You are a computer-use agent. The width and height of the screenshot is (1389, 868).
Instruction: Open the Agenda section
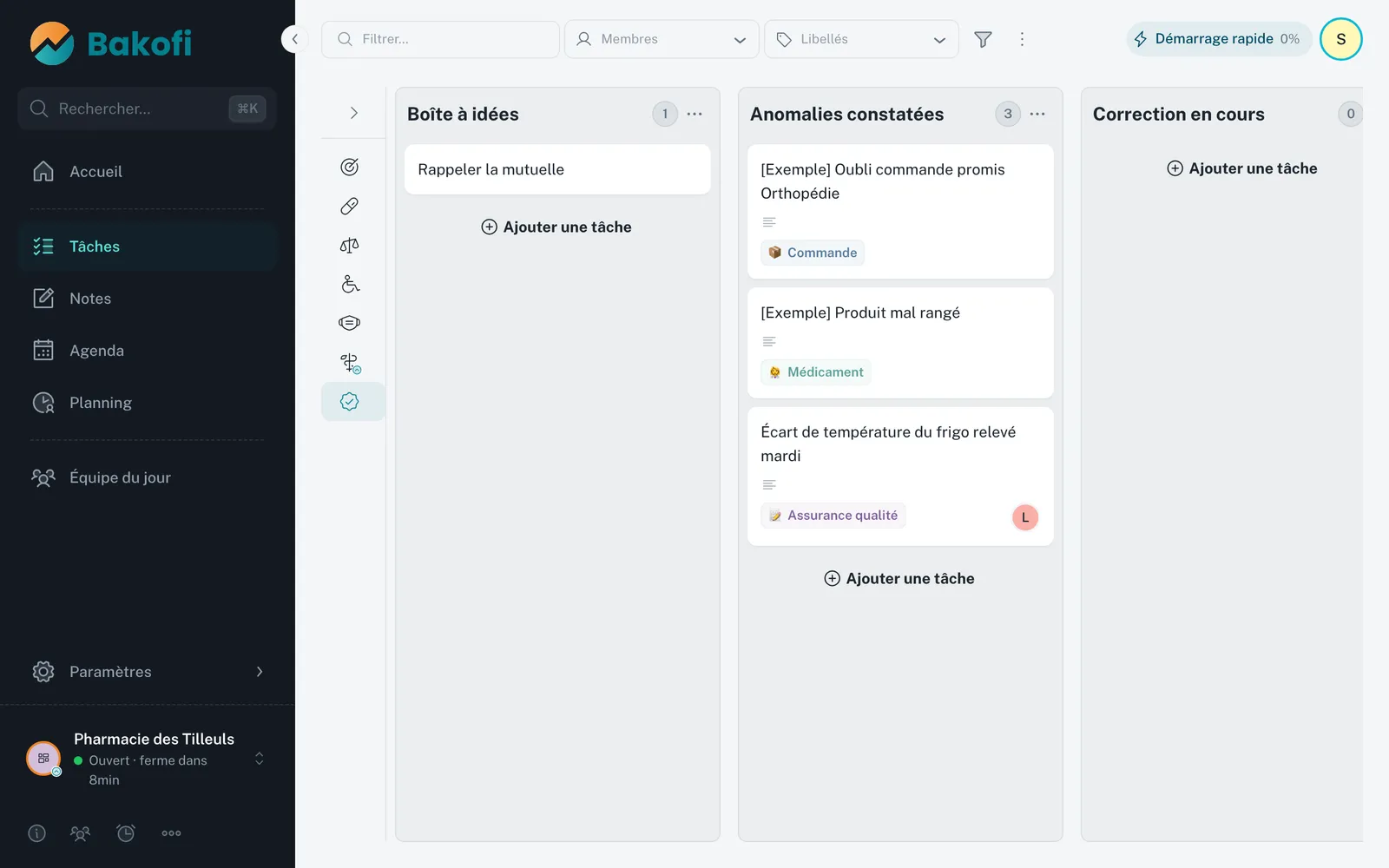point(147,351)
